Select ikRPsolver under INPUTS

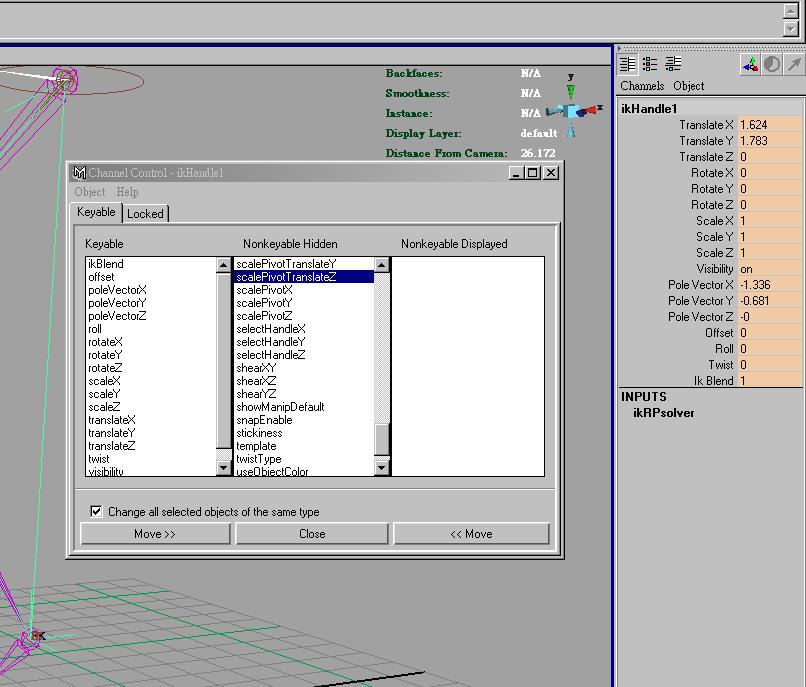[x=664, y=413]
